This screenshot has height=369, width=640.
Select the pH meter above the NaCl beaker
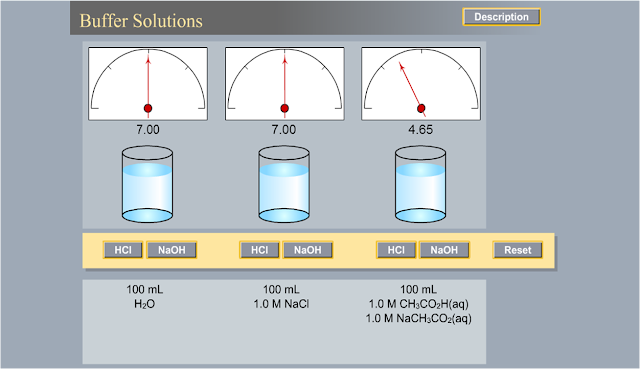pos(284,84)
